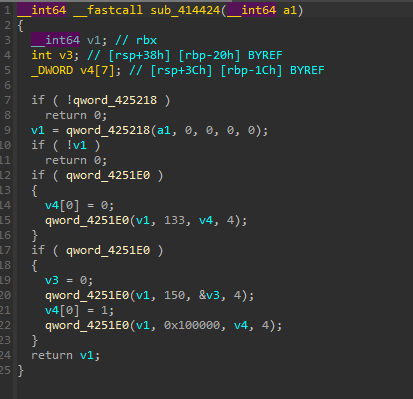413x399 pixels.
Task: Click the __fastcall keyword
Action: (x=108, y=10)
